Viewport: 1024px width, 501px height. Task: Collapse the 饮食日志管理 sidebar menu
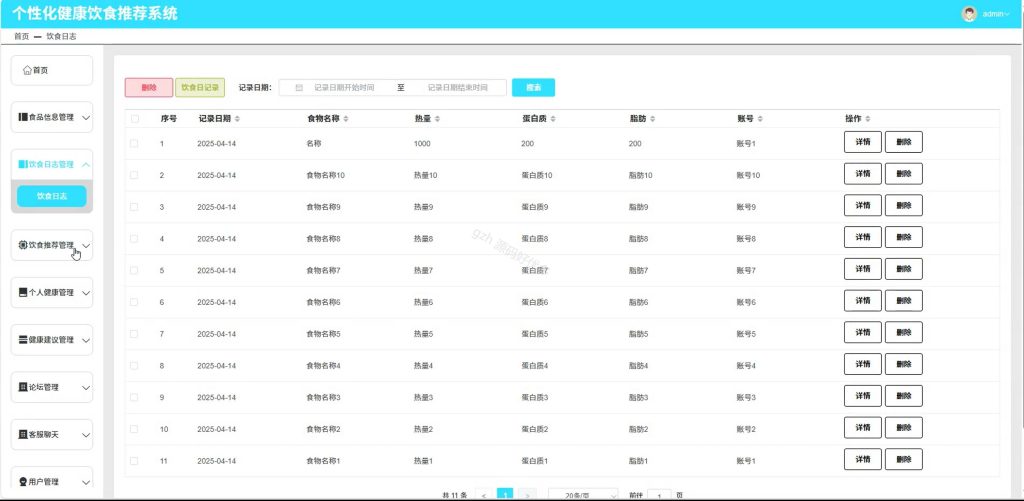click(52, 165)
